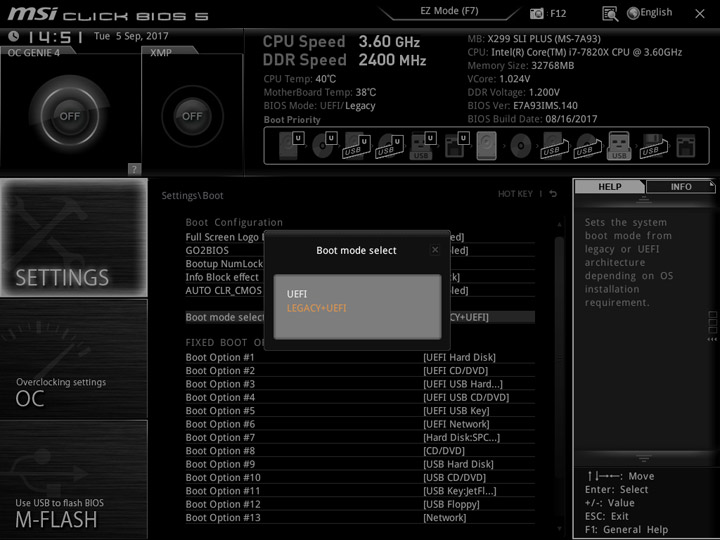Close the Boot mode select dialog

click(x=435, y=250)
